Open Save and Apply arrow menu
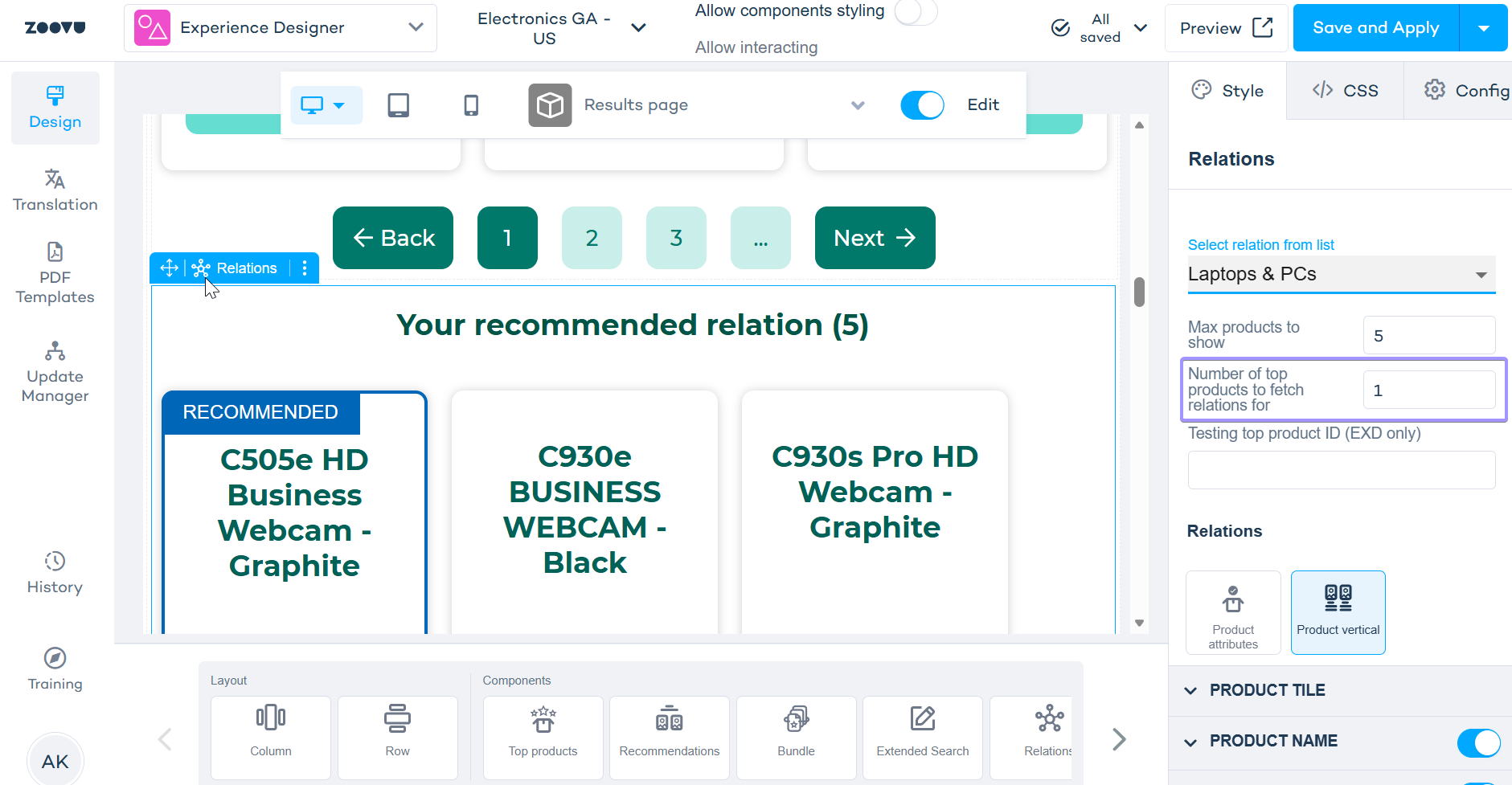Screen dimensions: 1512x785 point(1484,28)
